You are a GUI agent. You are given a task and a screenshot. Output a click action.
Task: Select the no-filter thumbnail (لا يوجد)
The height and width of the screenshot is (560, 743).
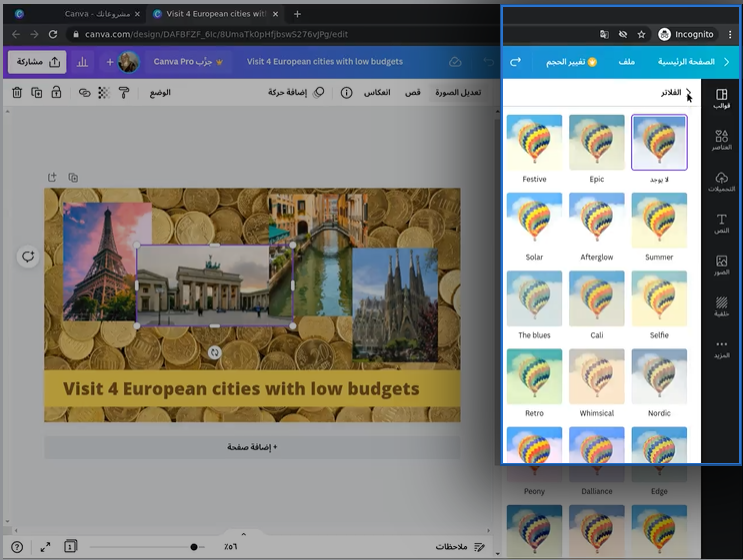point(659,142)
